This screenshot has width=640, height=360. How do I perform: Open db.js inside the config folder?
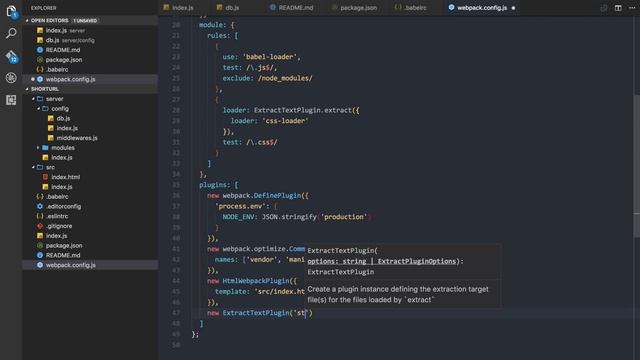click(90, 118)
